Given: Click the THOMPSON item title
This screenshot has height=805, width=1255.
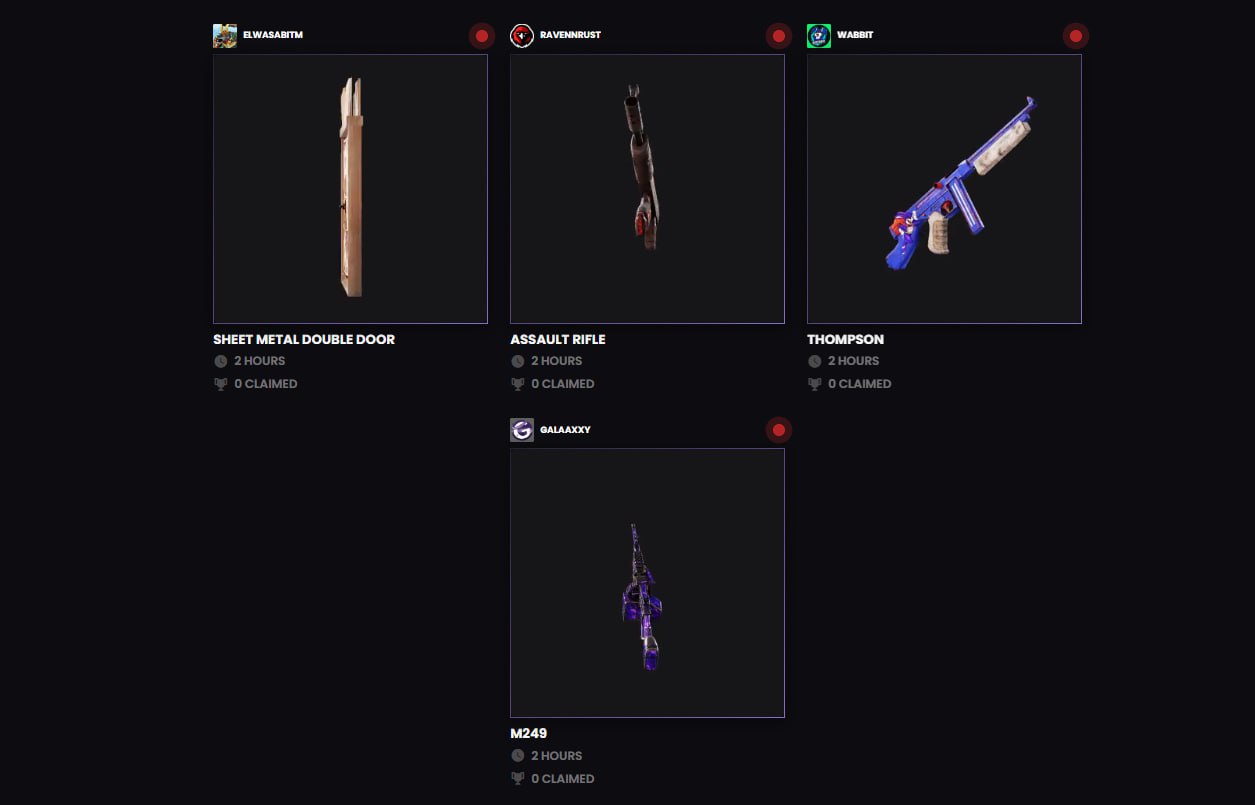Looking at the screenshot, I should pos(845,339).
